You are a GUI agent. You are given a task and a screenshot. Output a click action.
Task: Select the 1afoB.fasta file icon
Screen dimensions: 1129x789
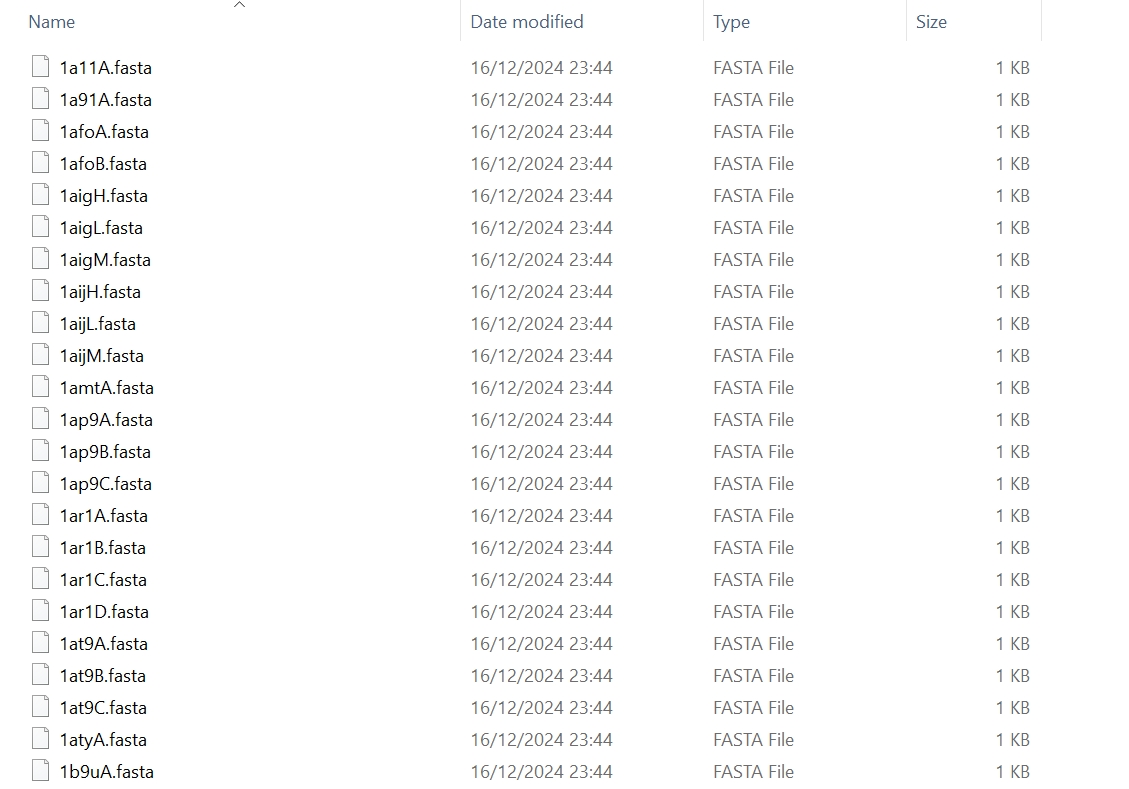coord(40,163)
